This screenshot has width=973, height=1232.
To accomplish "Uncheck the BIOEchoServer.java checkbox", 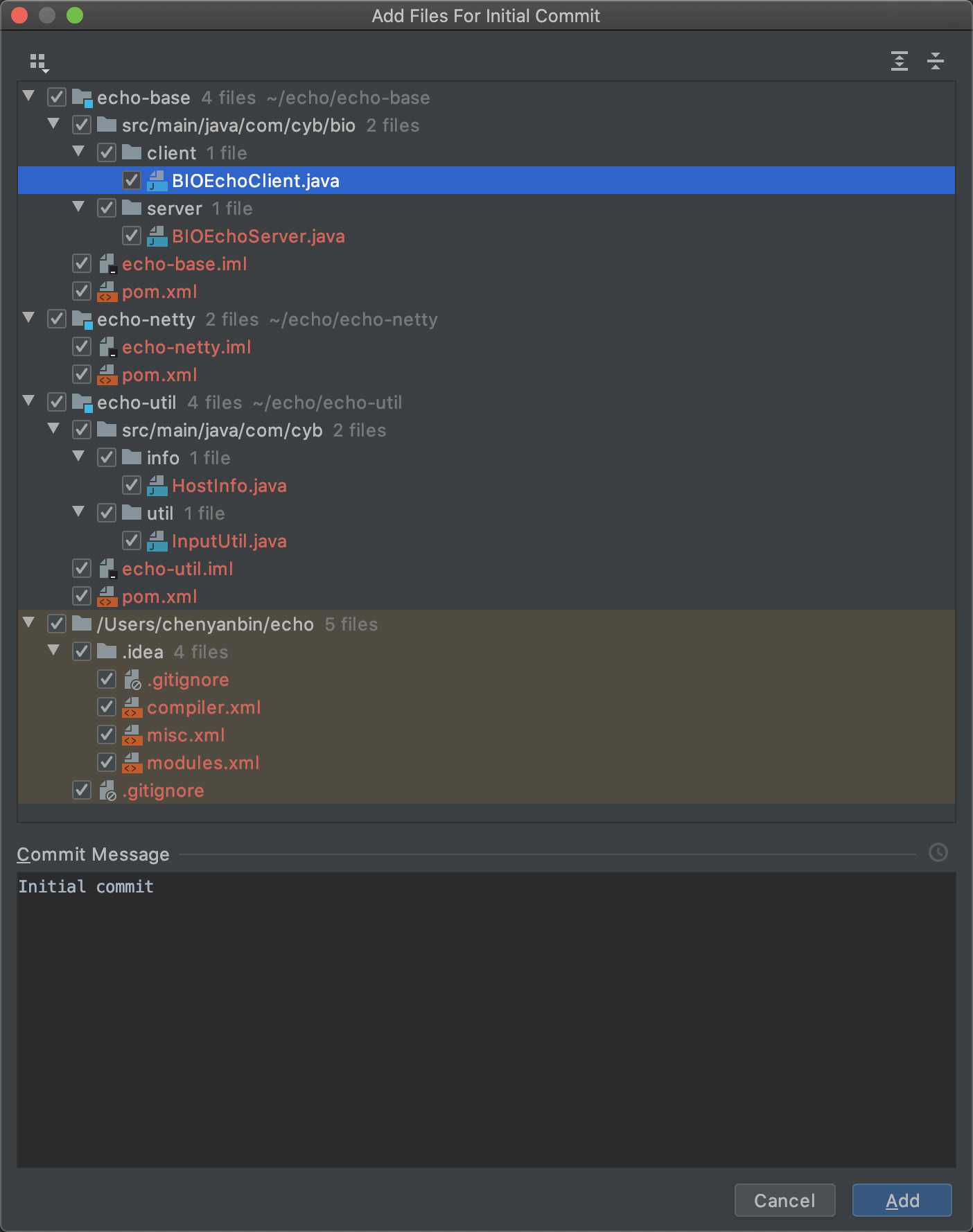I will coord(132,236).
